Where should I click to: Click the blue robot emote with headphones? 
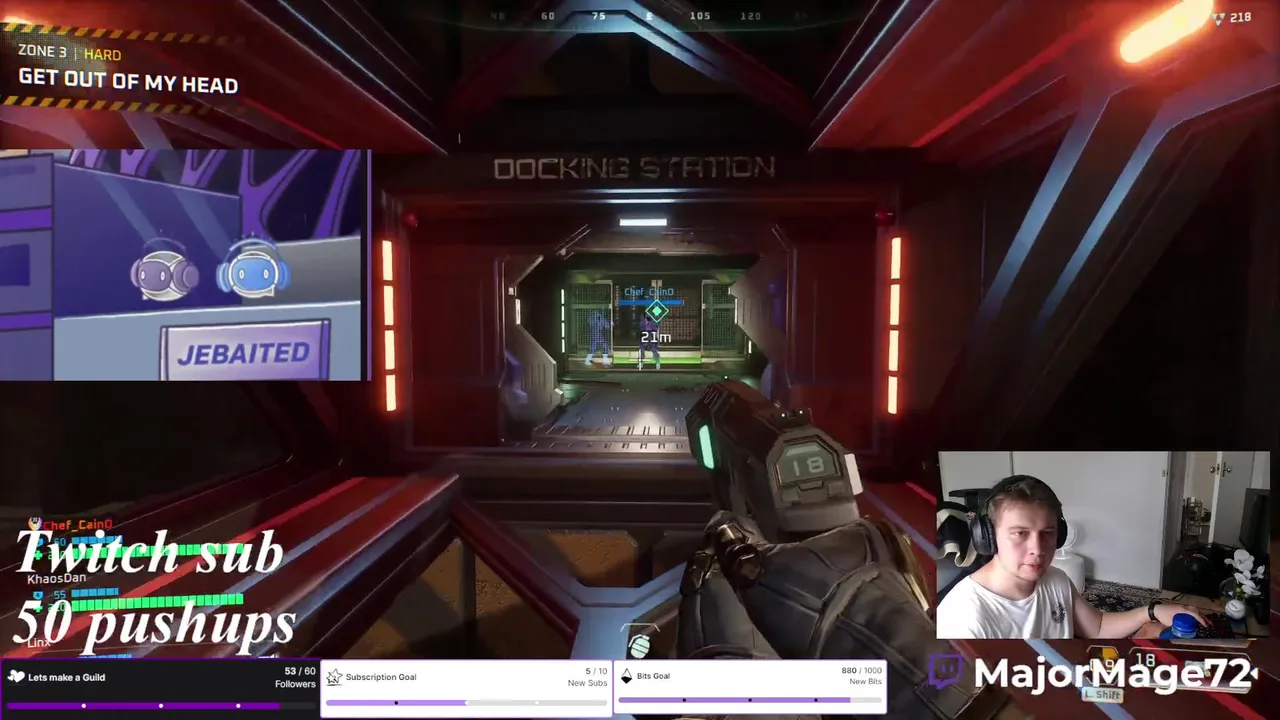coord(252,270)
